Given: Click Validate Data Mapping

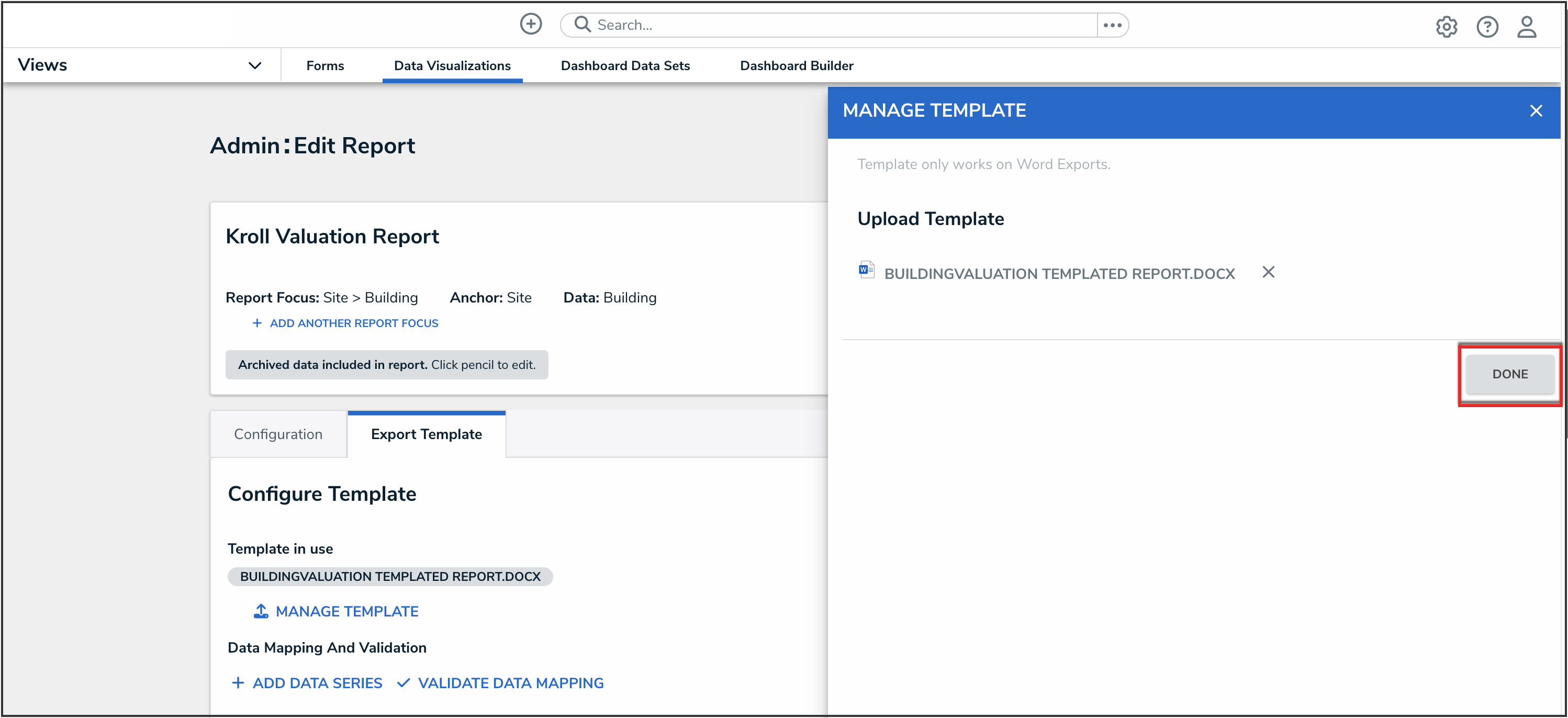Looking at the screenshot, I should 500,683.
